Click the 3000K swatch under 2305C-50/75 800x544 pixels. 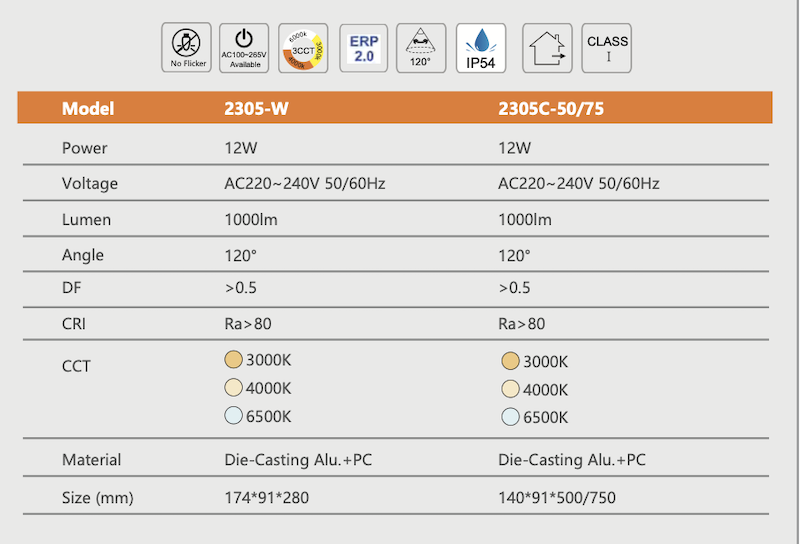[510, 361]
